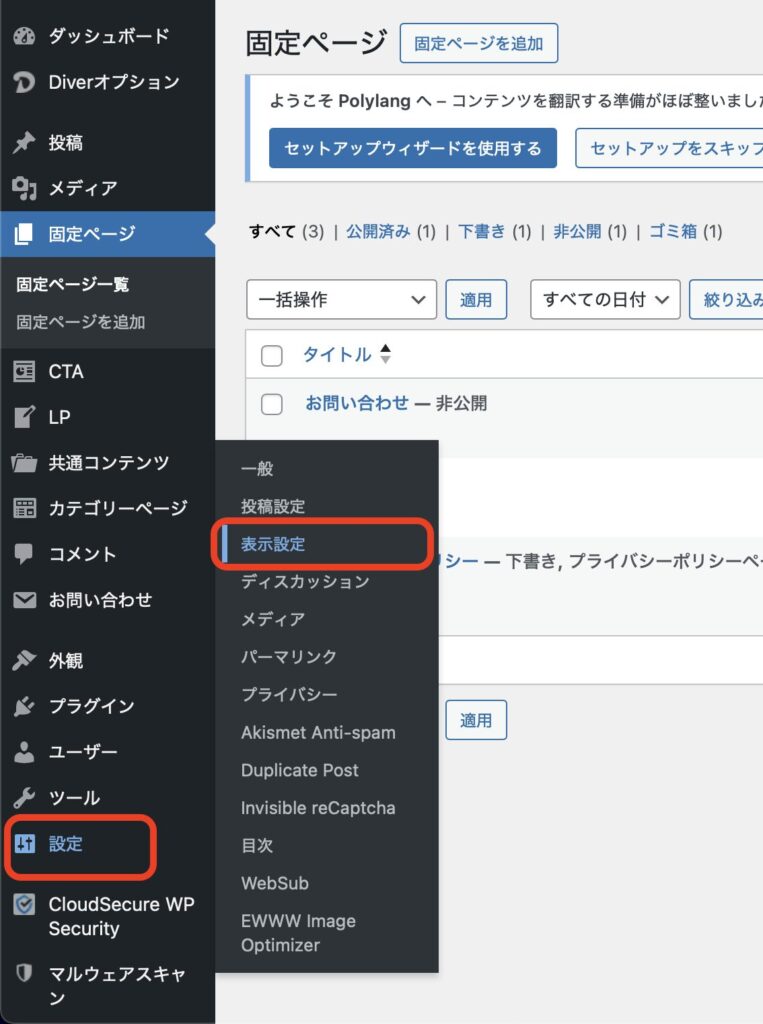The image size is (763, 1024).
Task: Check the お問い合わせ page row checkbox
Action: coord(272,404)
